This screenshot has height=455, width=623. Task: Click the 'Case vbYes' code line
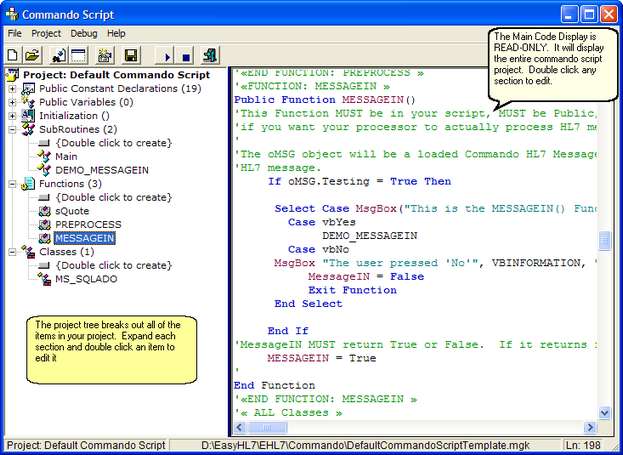tap(322, 222)
